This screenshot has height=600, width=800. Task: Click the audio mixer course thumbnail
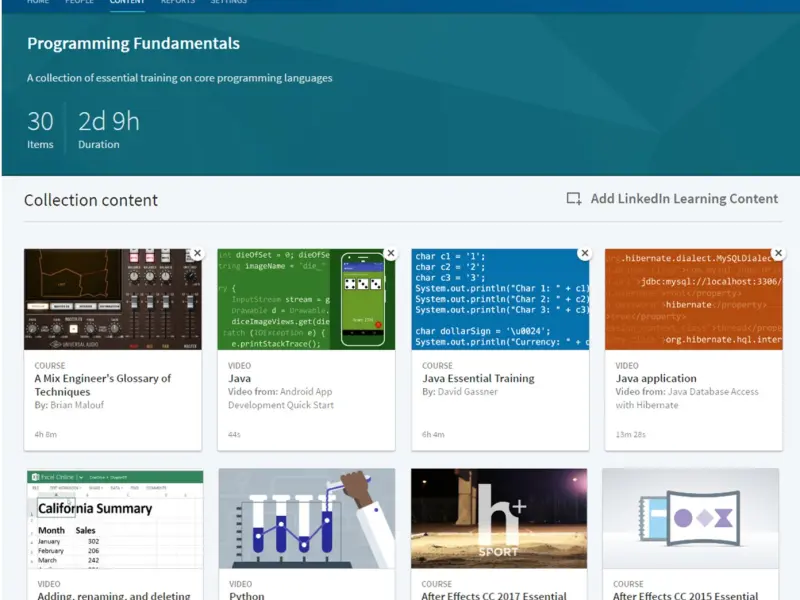click(x=112, y=299)
